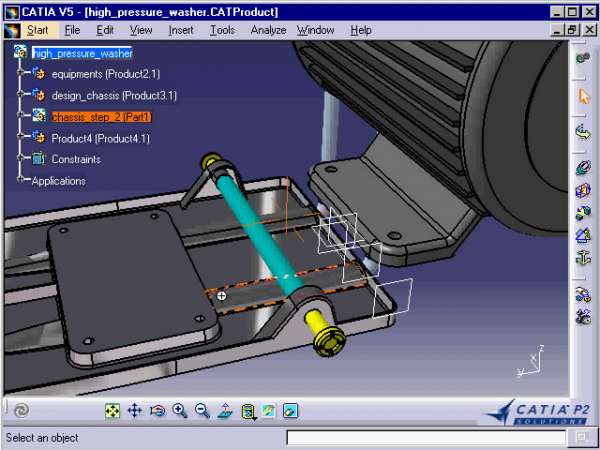Image resolution: width=600 pixels, height=450 pixels.
Task: Click the Snap tool icon below Manipulation
Action: click(583, 317)
